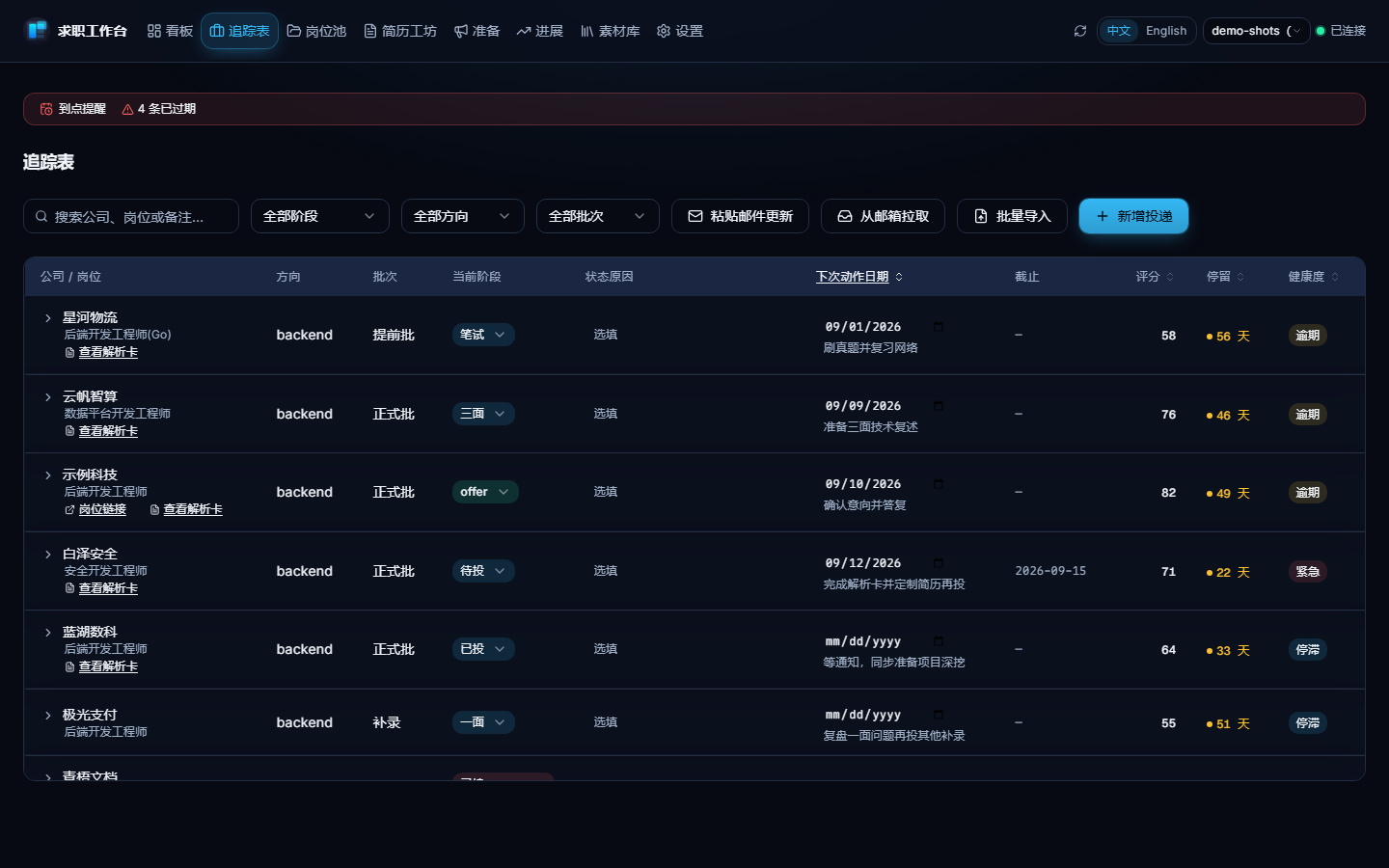Change 示例科技 stage from offer
This screenshot has width=1389, height=868.
485,492
